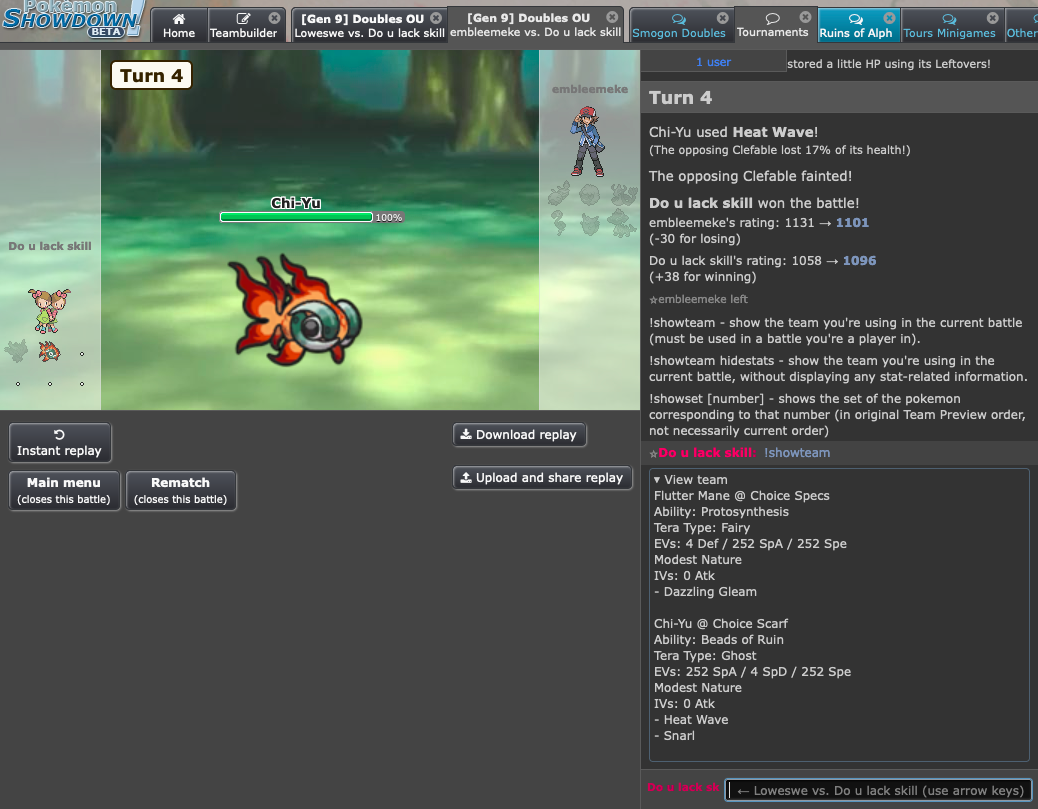Viewport: 1038px width, 809px height.
Task: Click the Turn 4 indicator label
Action: click(152, 75)
